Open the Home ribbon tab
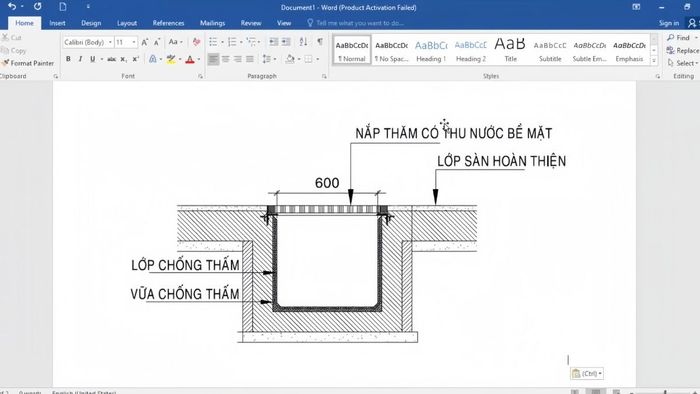The height and width of the screenshot is (394, 700). 24,23
